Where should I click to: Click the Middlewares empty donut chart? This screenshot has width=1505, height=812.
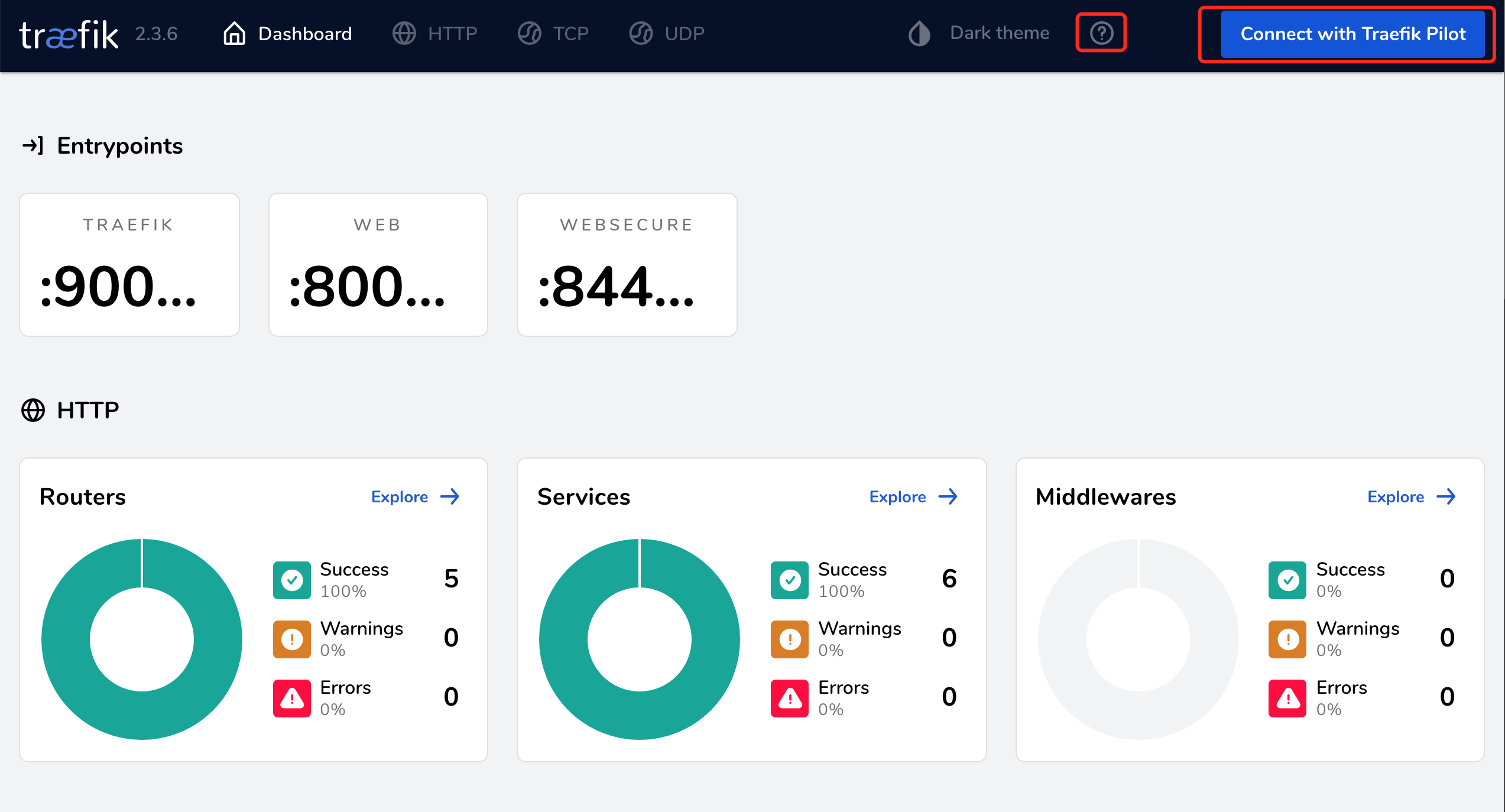(x=1139, y=639)
